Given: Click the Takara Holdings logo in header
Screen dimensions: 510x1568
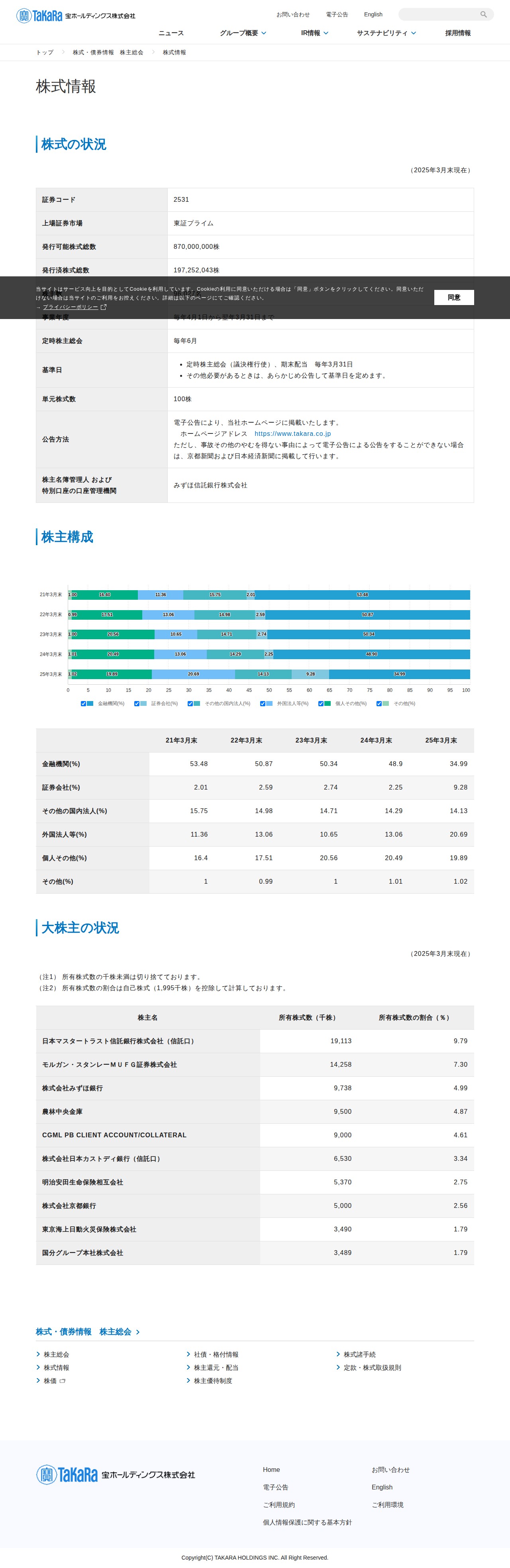Looking at the screenshot, I should pyautogui.click(x=76, y=16).
